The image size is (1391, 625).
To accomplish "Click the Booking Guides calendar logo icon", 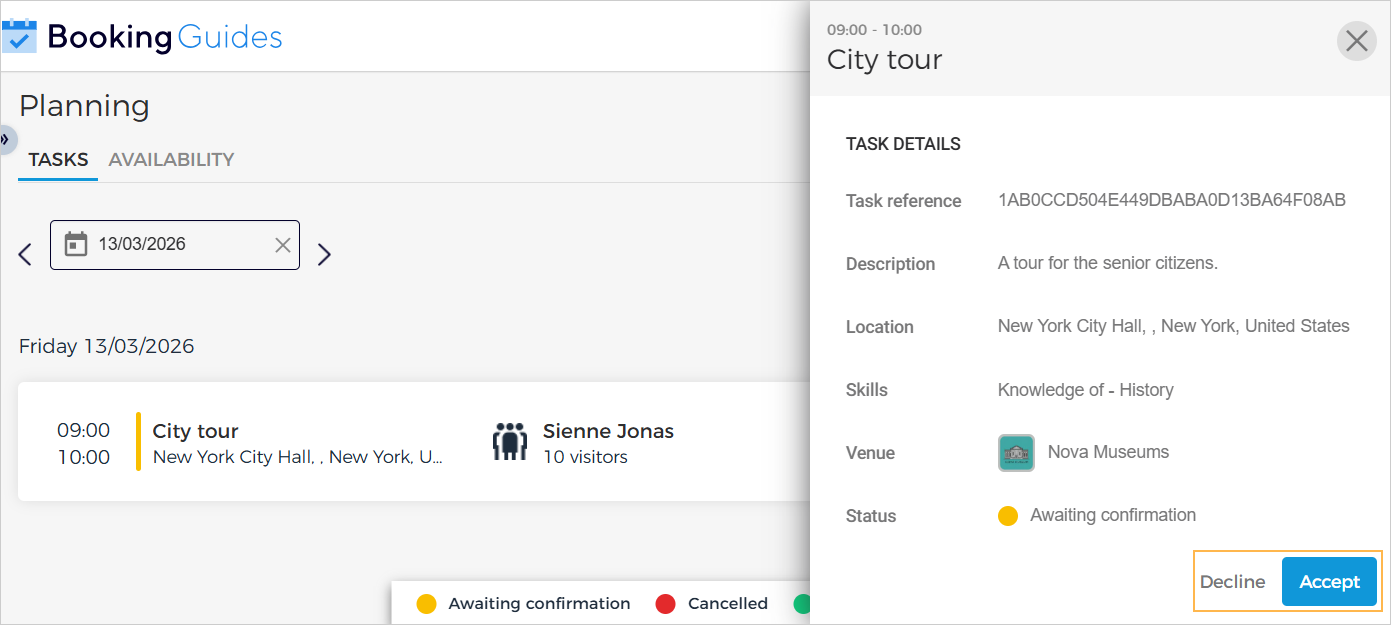I will pos(20,37).
